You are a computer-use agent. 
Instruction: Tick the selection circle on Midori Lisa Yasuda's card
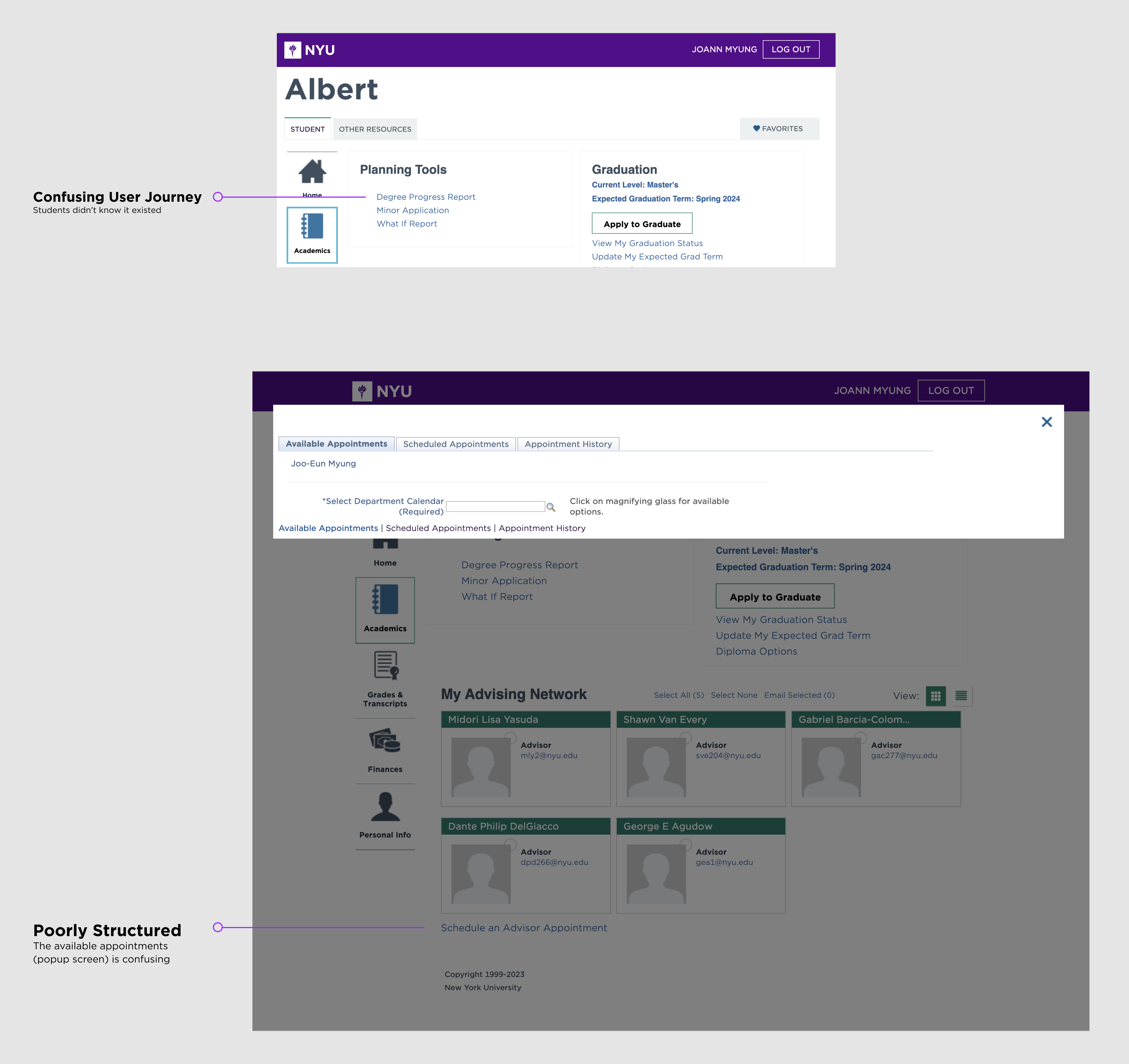(x=511, y=738)
